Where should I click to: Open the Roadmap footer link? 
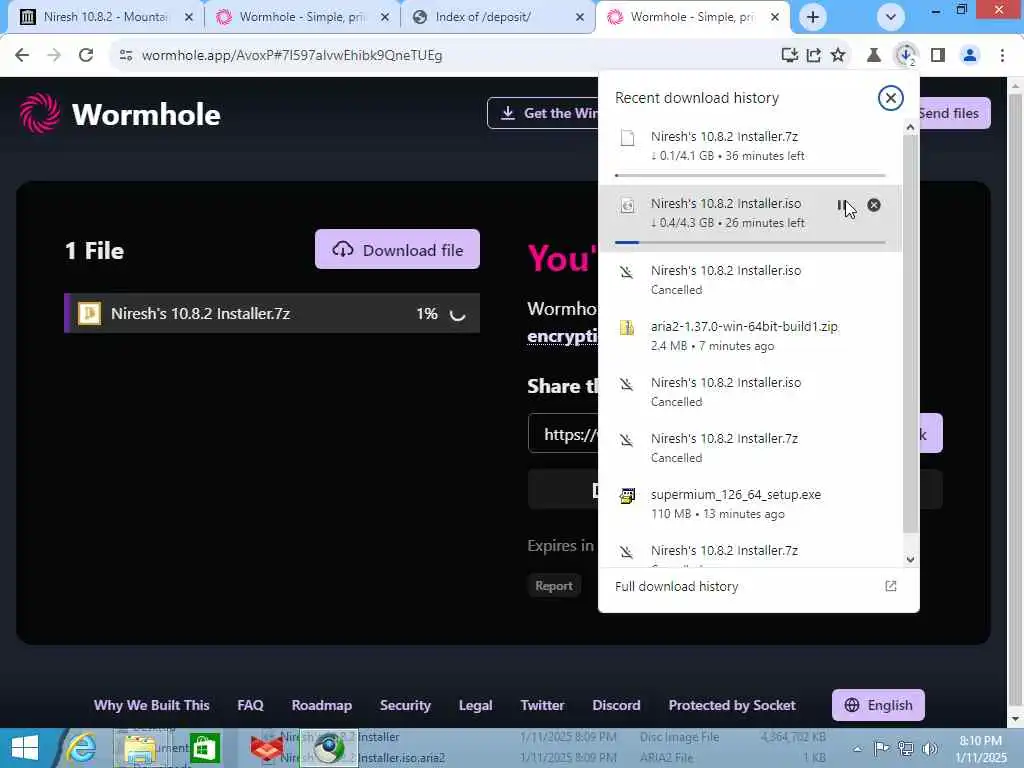click(321, 705)
